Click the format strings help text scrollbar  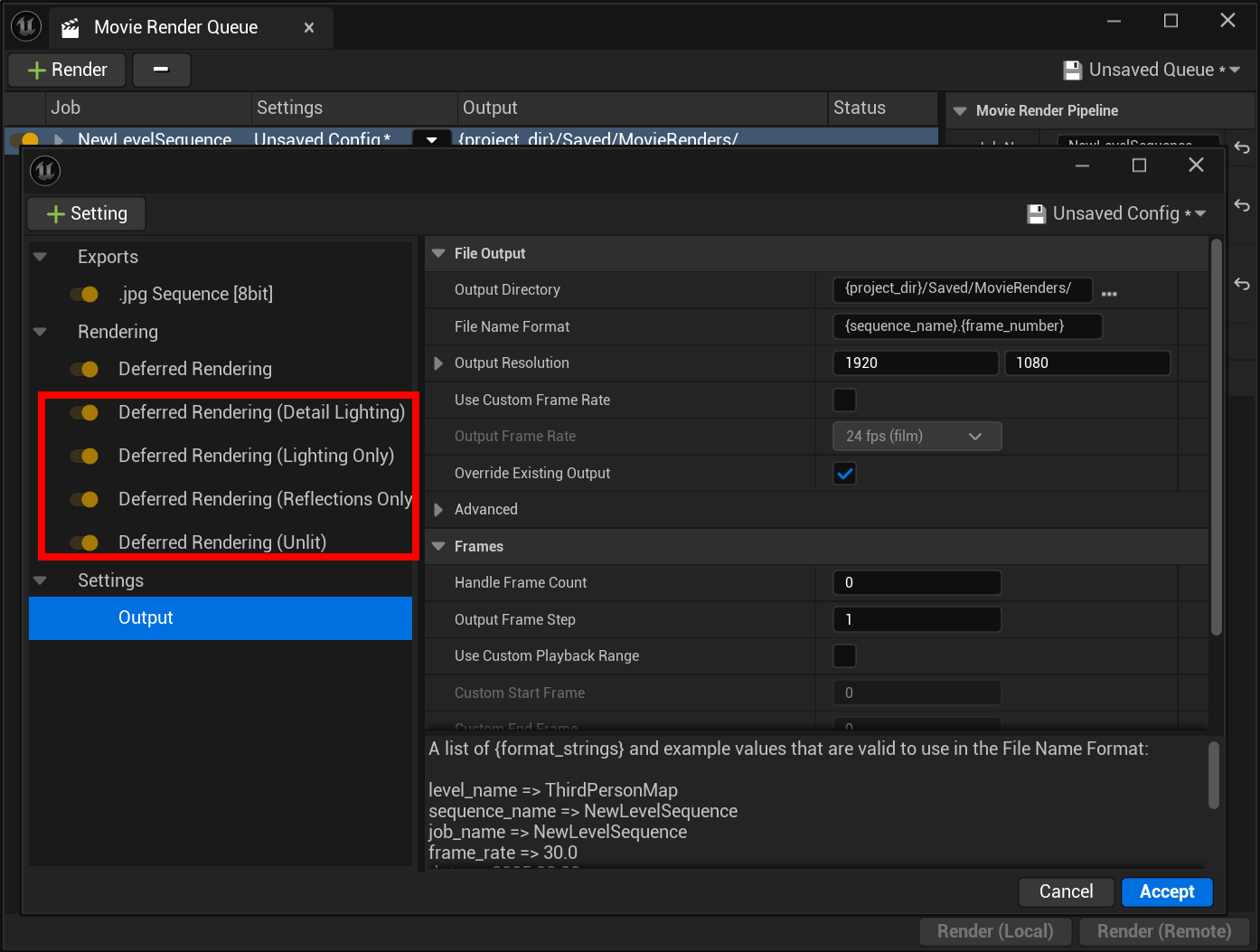(x=1214, y=776)
